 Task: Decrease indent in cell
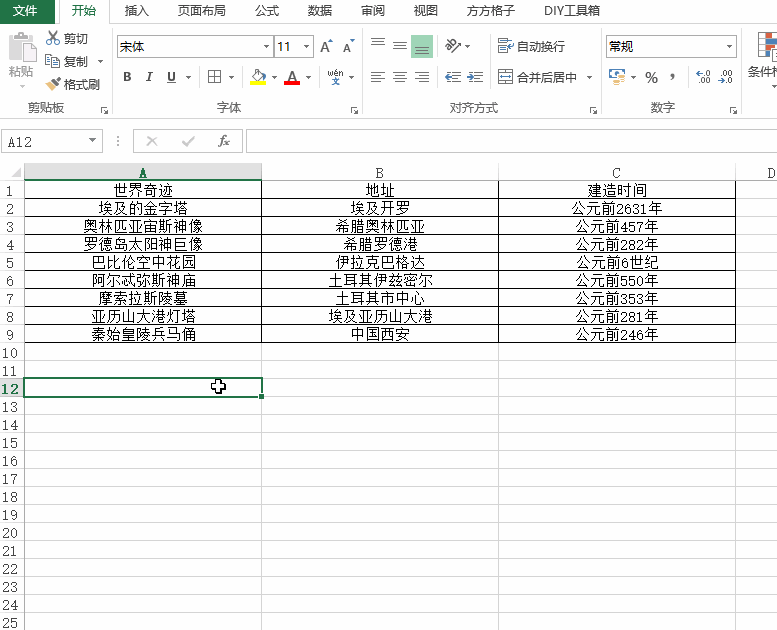453,77
